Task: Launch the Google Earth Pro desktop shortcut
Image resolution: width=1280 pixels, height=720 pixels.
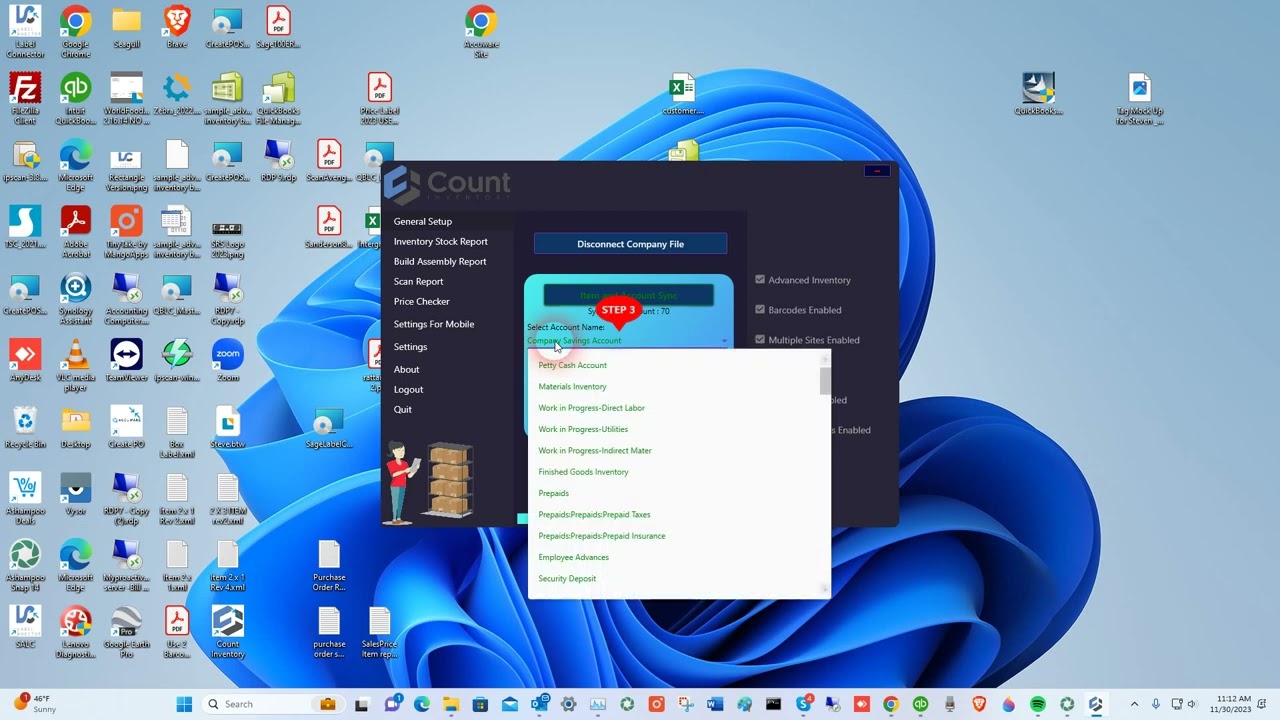Action: coord(126,633)
